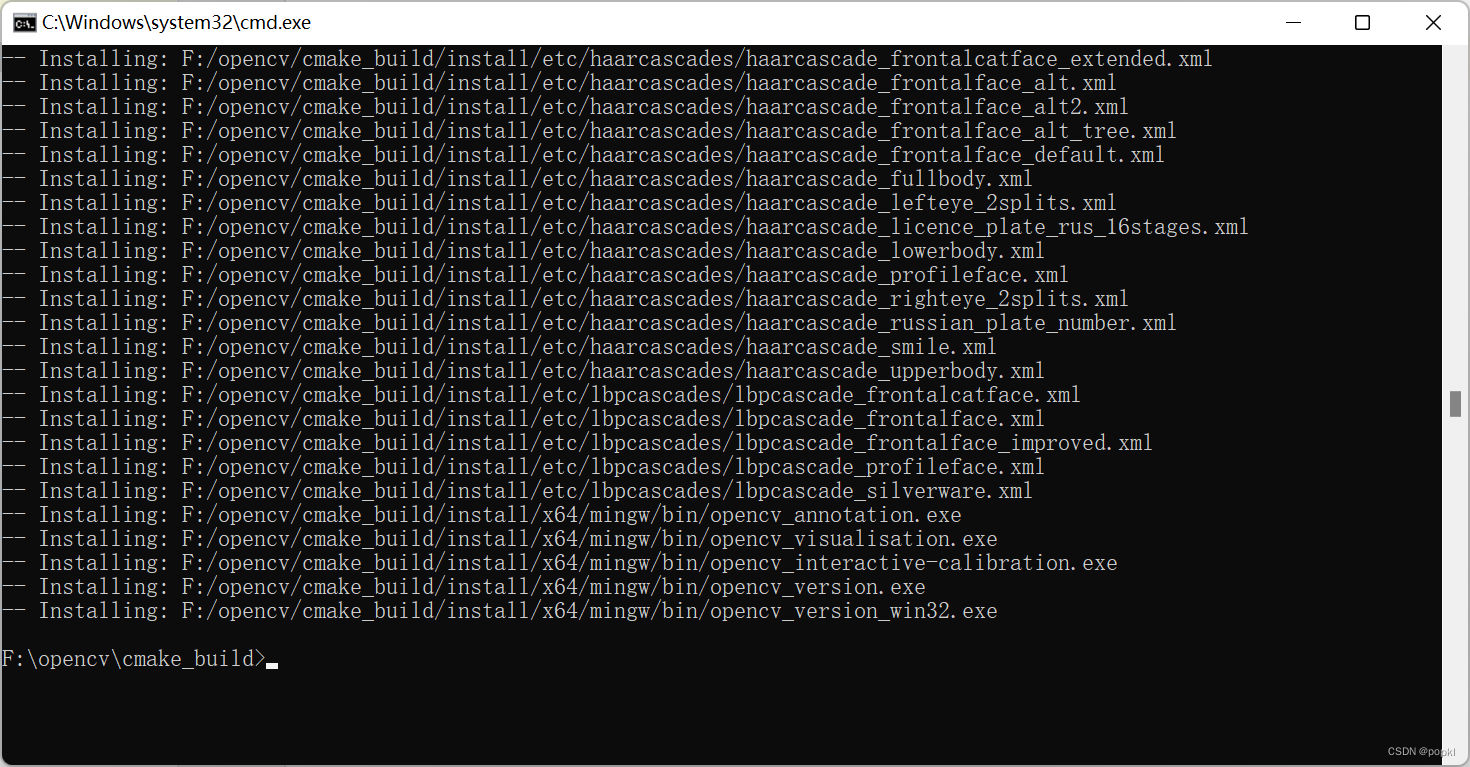Viewport: 1470px width, 767px height.
Task: Click the haarcascade_licence_plate_rus_16stages.xml line
Action: pyautogui.click(x=625, y=227)
